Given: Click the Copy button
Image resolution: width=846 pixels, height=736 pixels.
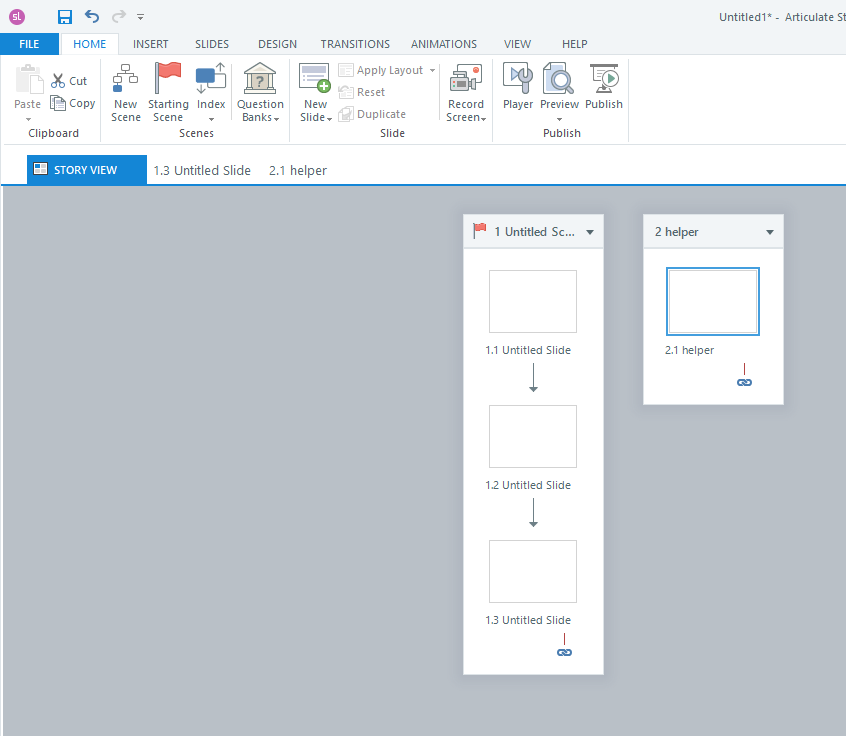Looking at the screenshot, I should [x=73, y=103].
